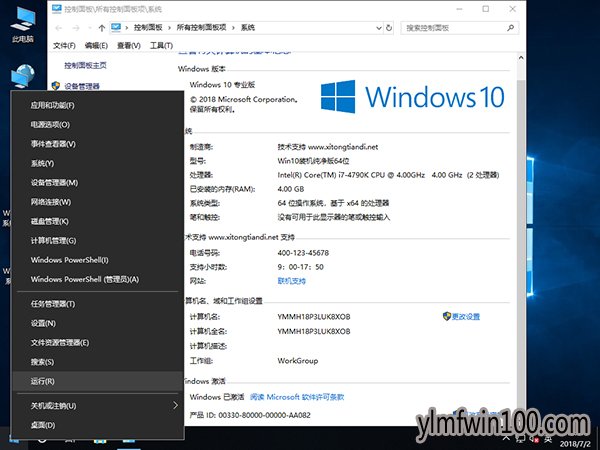Select 网络连接(W) menu item
This screenshot has height=450, width=600.
coord(51,202)
